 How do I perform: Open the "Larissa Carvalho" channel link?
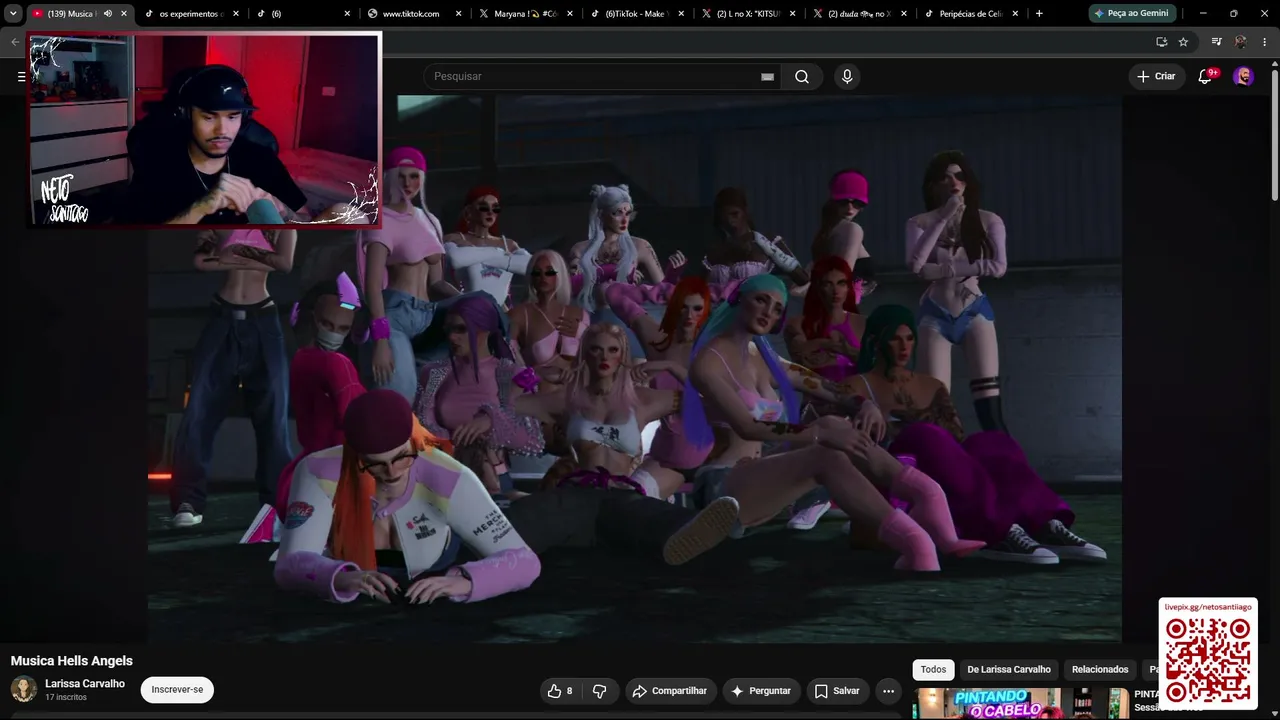85,684
